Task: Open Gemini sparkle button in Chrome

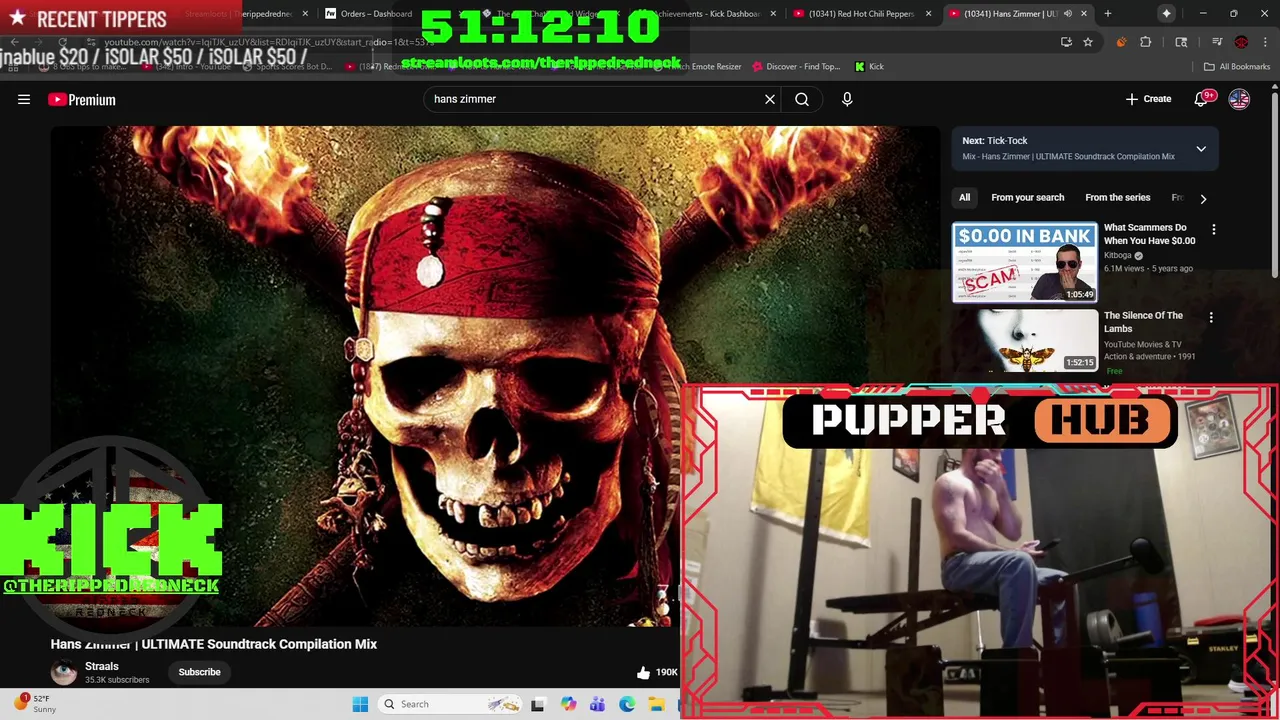Action: 1166,14
